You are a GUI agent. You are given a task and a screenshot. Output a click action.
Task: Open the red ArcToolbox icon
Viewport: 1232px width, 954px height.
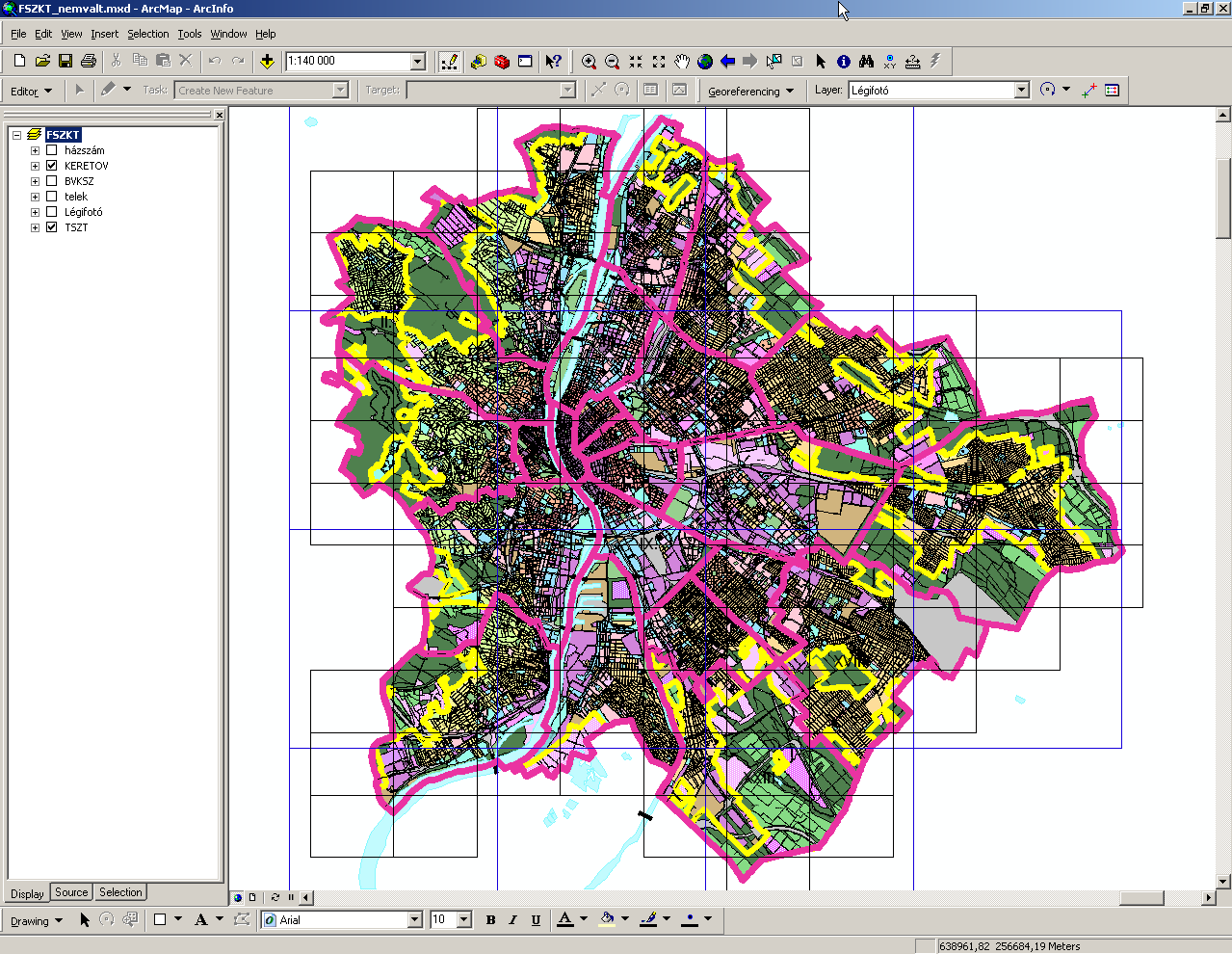pyautogui.click(x=502, y=61)
